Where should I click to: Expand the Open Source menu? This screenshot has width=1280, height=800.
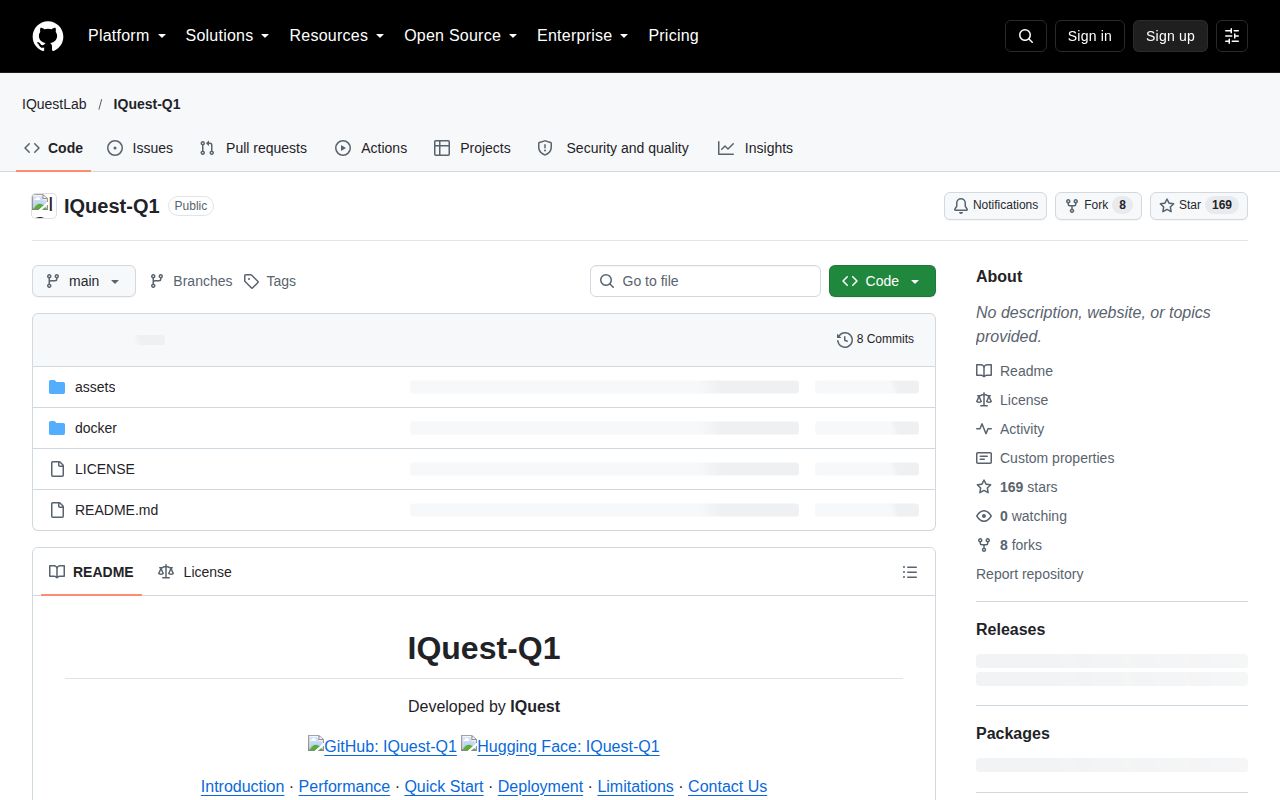pyautogui.click(x=461, y=36)
